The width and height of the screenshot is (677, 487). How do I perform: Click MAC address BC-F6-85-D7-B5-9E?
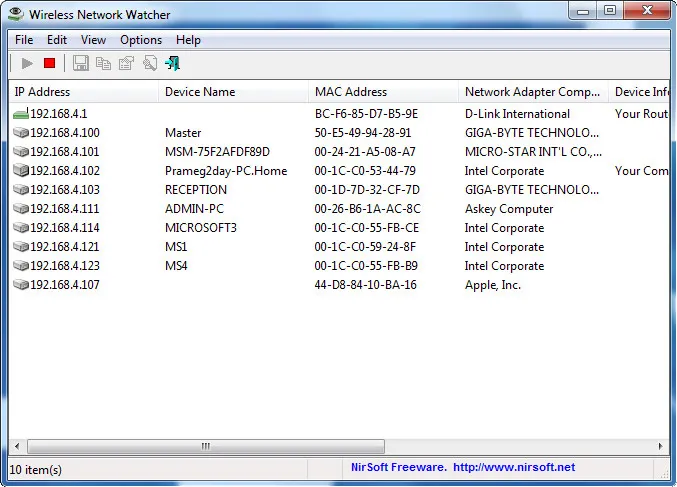366,114
